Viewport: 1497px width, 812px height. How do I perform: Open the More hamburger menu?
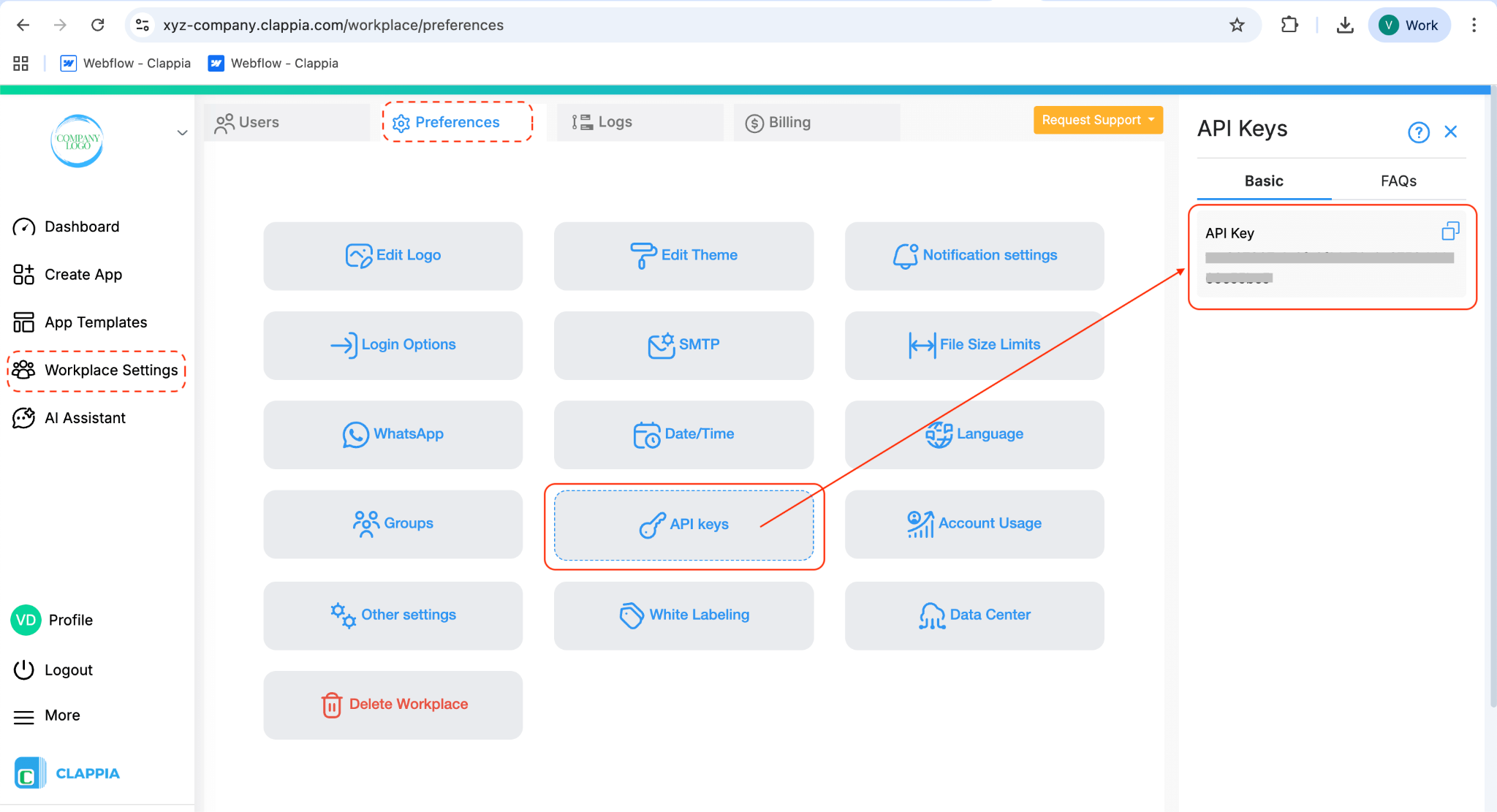click(24, 716)
